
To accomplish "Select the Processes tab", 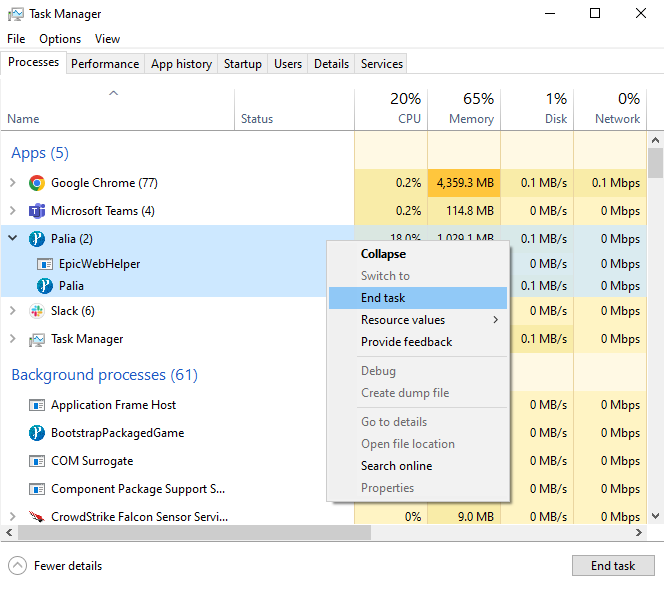I will 33,62.
